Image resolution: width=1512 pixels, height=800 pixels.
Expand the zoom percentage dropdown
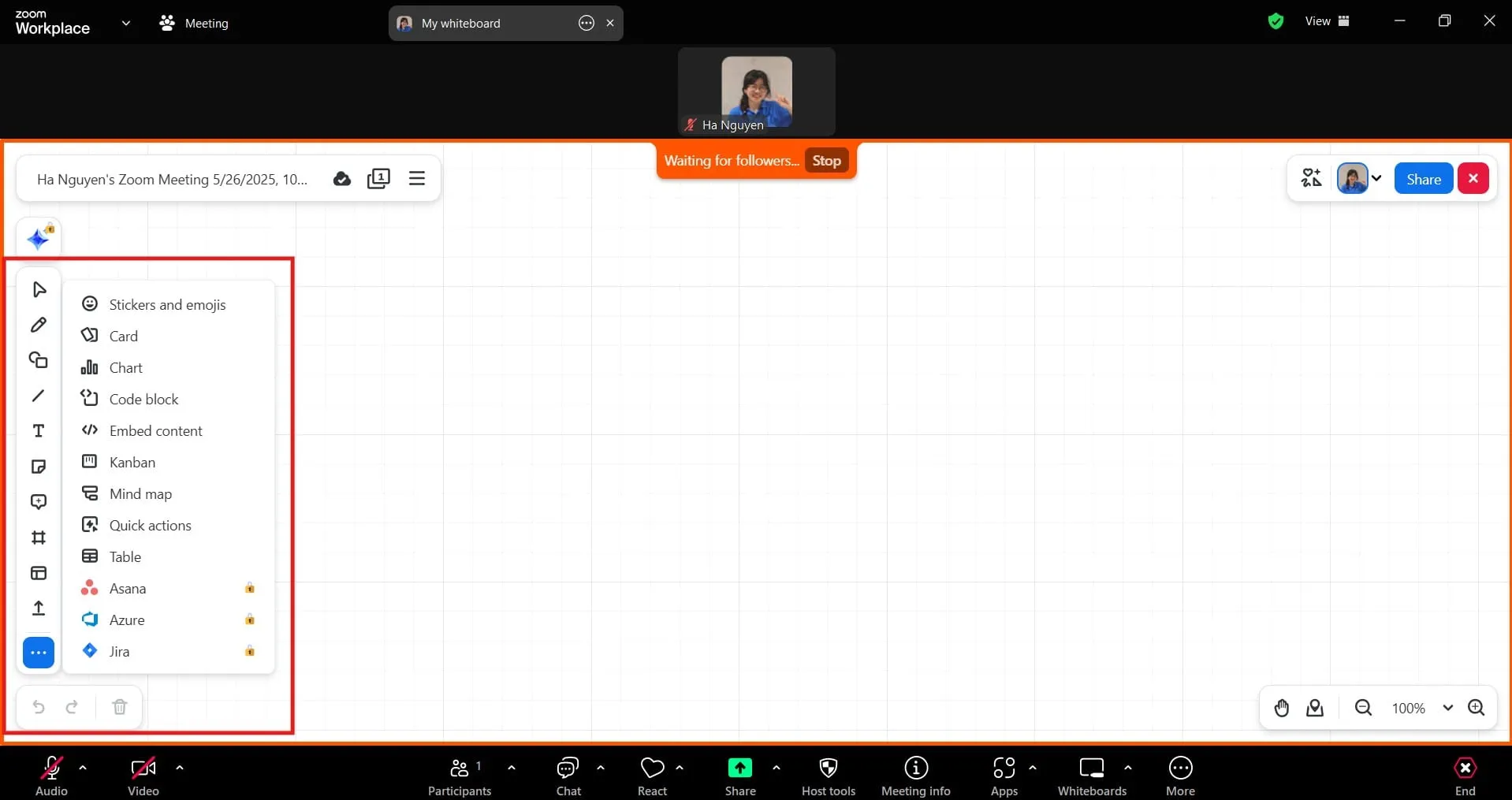1447,708
